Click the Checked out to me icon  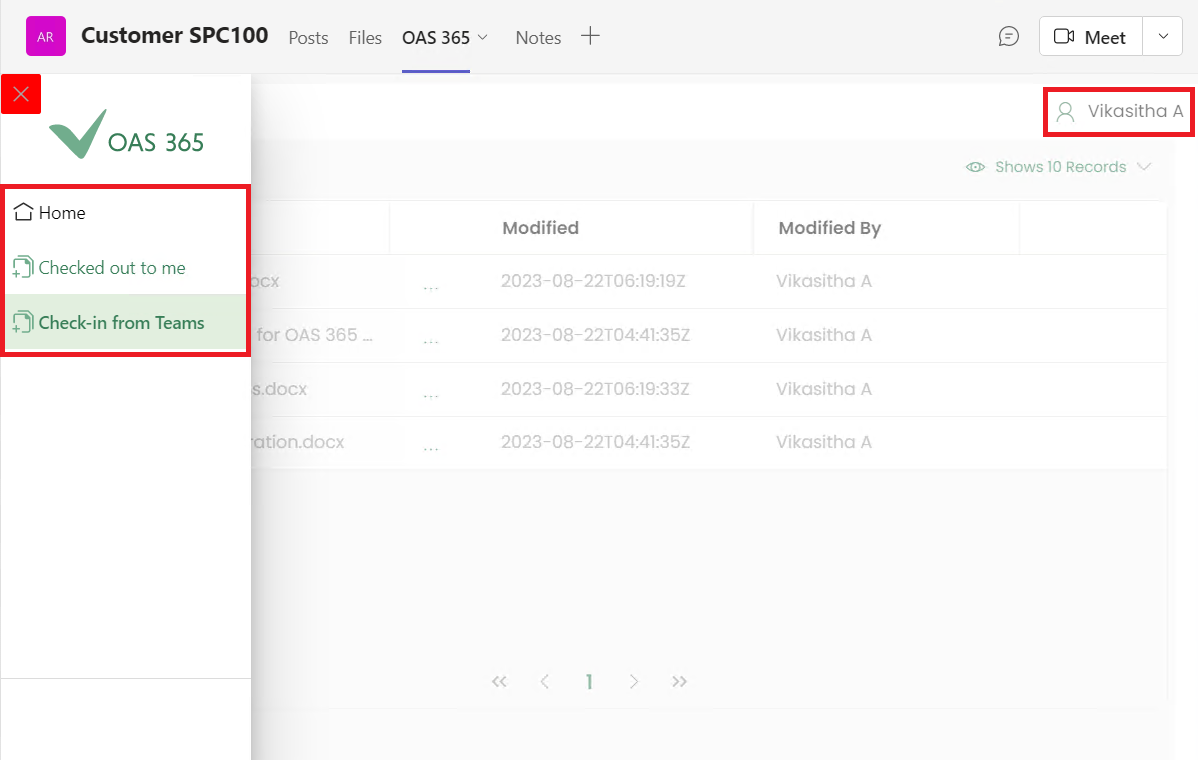click(x=23, y=268)
